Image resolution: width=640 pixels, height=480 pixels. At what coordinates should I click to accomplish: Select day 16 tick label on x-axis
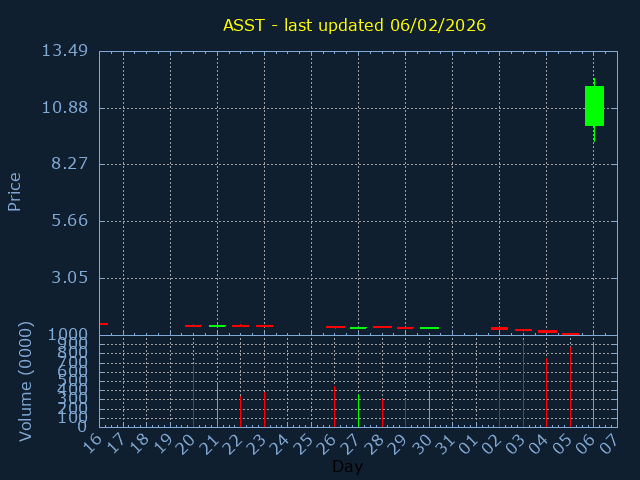point(93,441)
